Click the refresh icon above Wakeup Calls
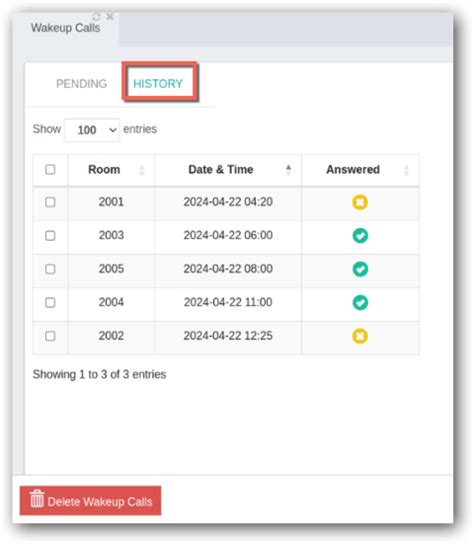 [96, 16]
